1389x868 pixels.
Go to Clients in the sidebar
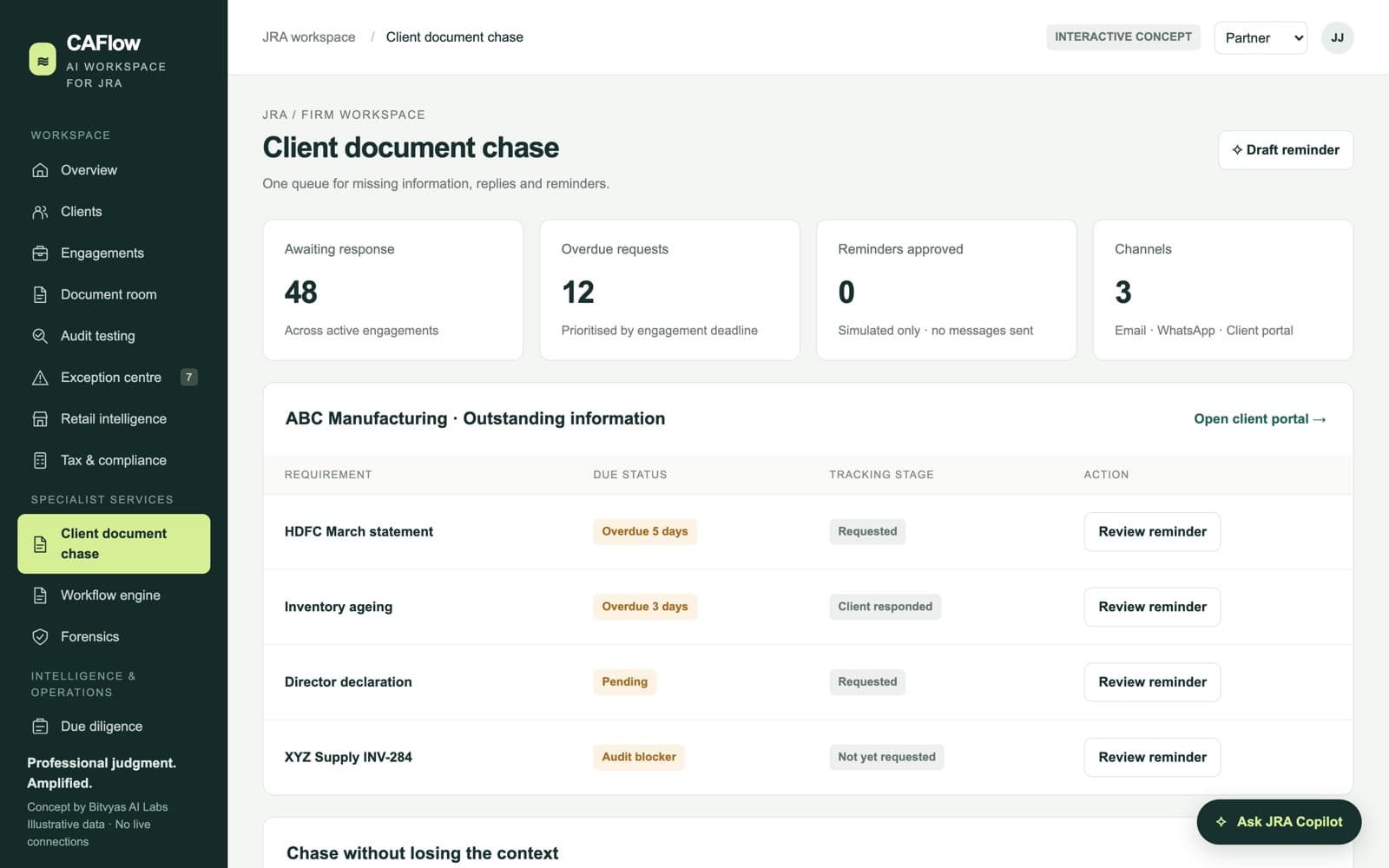114,212
